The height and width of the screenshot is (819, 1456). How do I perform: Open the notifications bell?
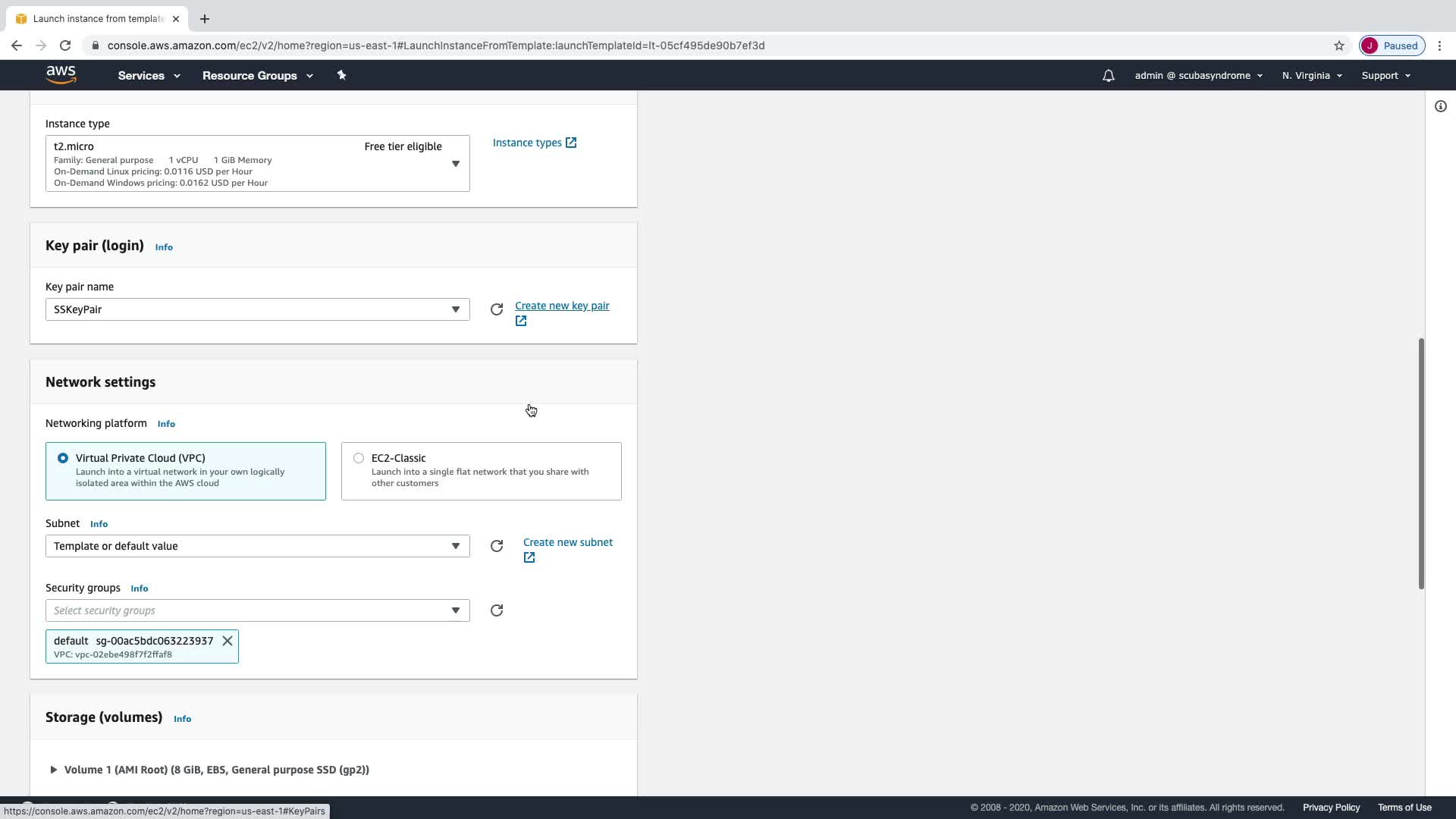click(1108, 76)
